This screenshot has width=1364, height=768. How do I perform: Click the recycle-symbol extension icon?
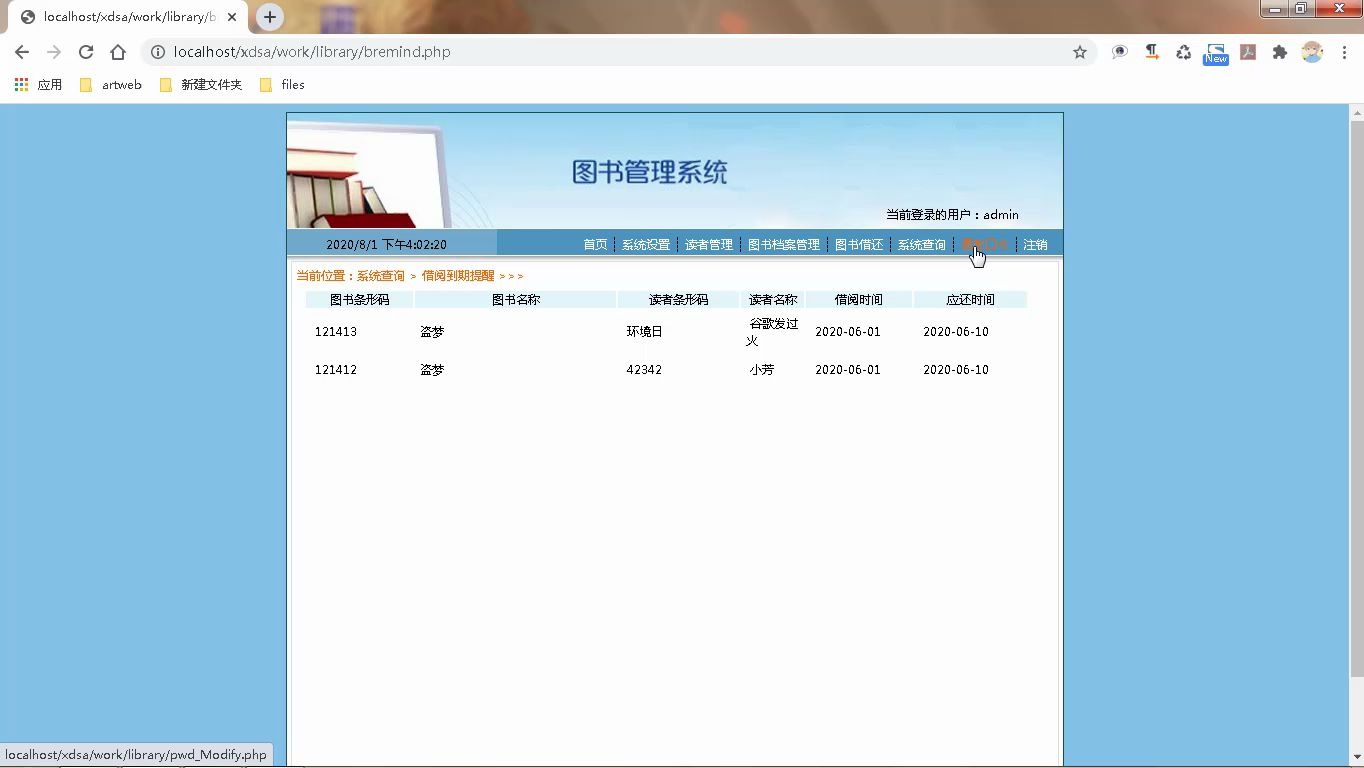(x=1183, y=51)
